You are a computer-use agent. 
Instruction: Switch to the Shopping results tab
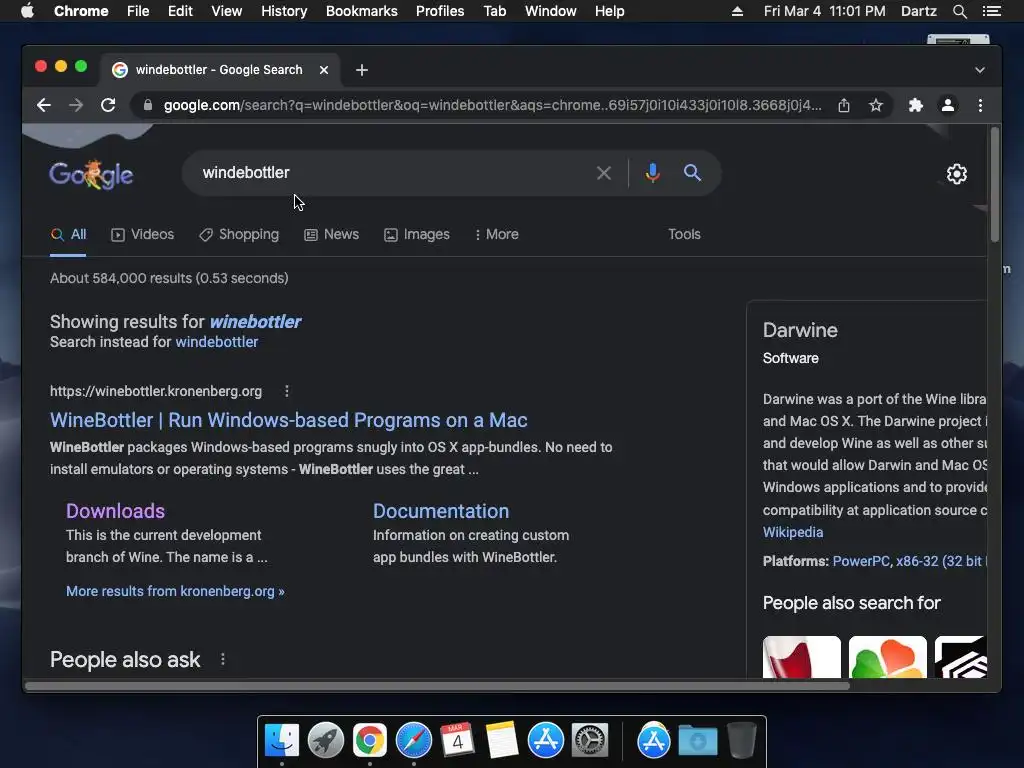[x=239, y=234]
